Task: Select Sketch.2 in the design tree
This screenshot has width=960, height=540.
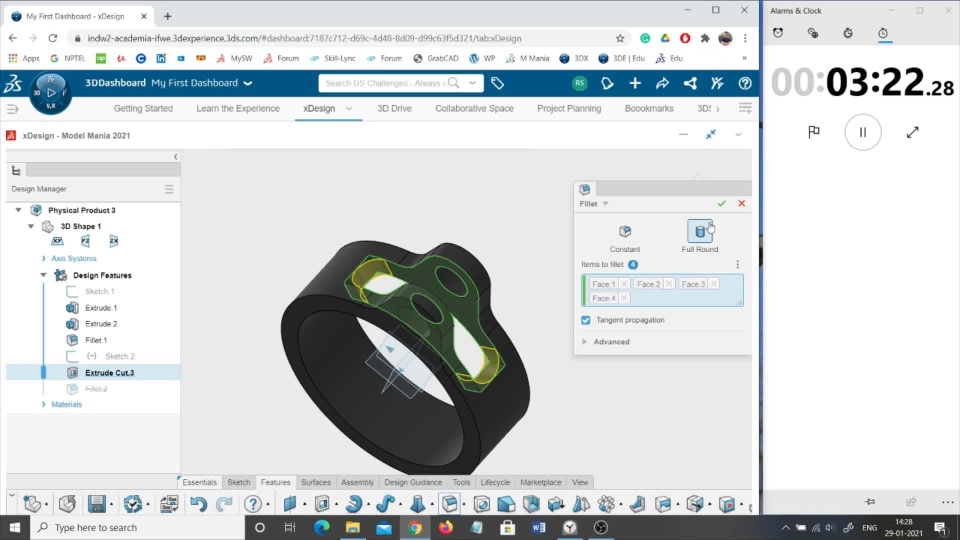Action: coord(119,356)
